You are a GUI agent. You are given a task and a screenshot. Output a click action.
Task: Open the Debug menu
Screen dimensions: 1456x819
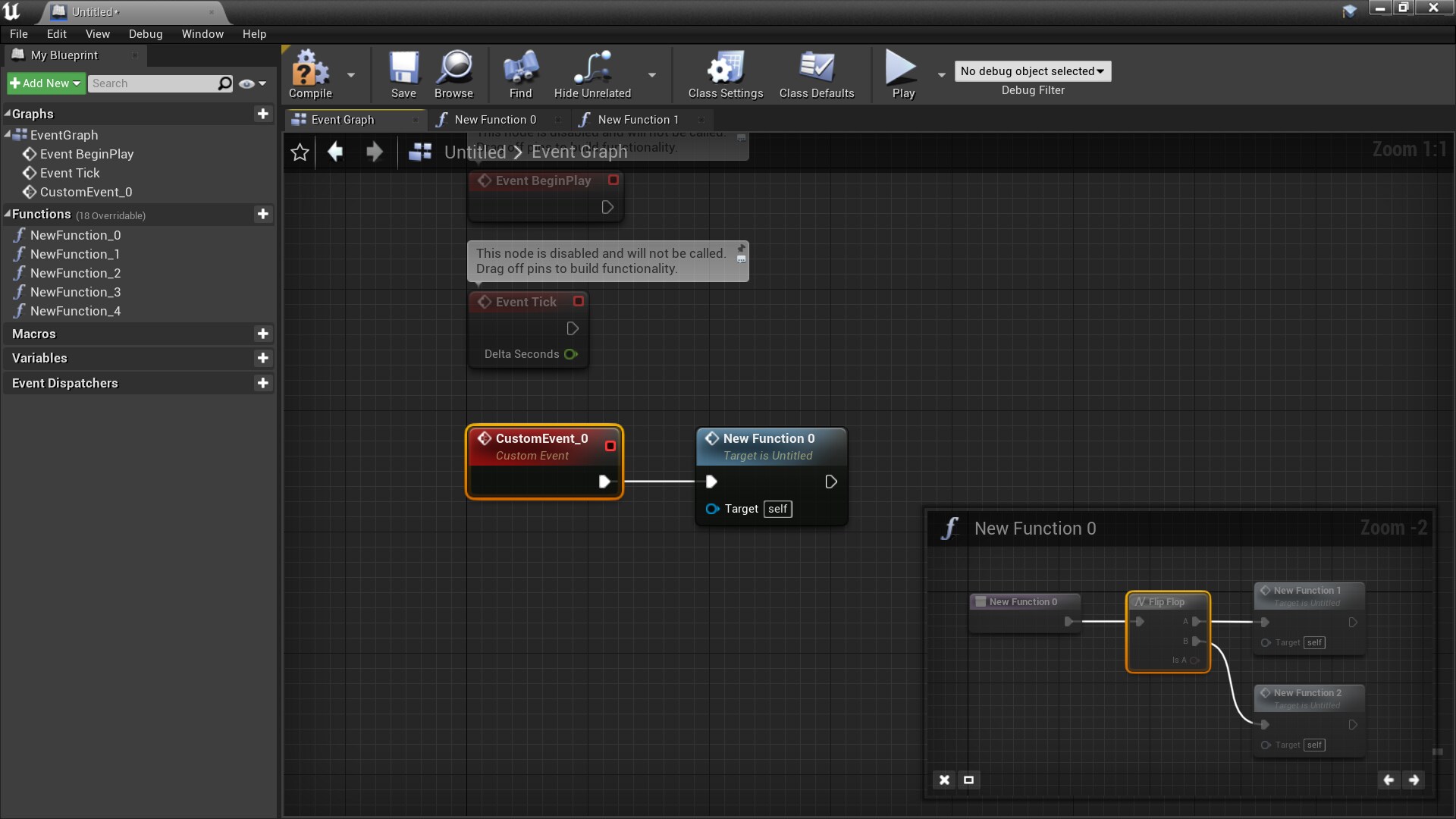coord(145,33)
